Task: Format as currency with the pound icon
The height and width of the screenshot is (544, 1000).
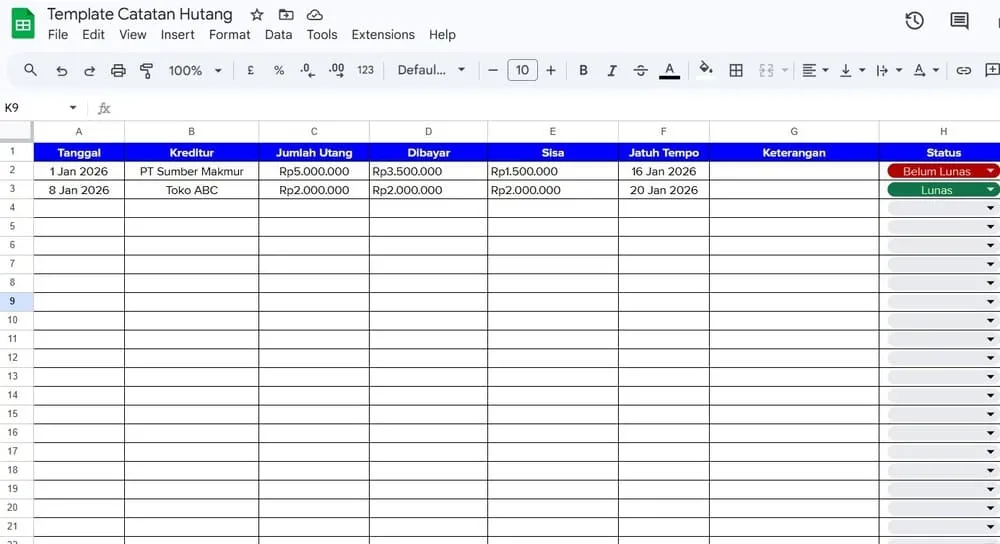Action: click(250, 70)
